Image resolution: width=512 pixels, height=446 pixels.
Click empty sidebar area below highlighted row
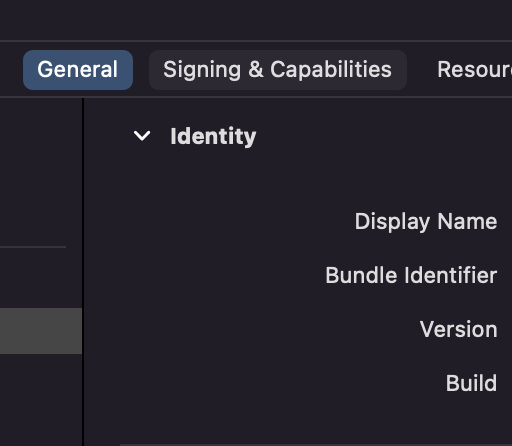click(x=41, y=400)
